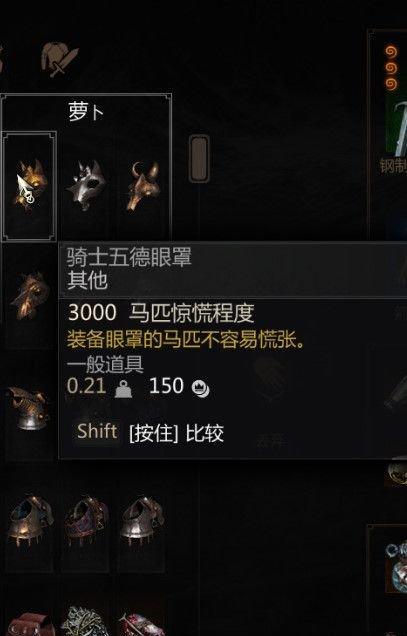
Task: Click the orange spiral rune icons
Action: coord(391,67)
